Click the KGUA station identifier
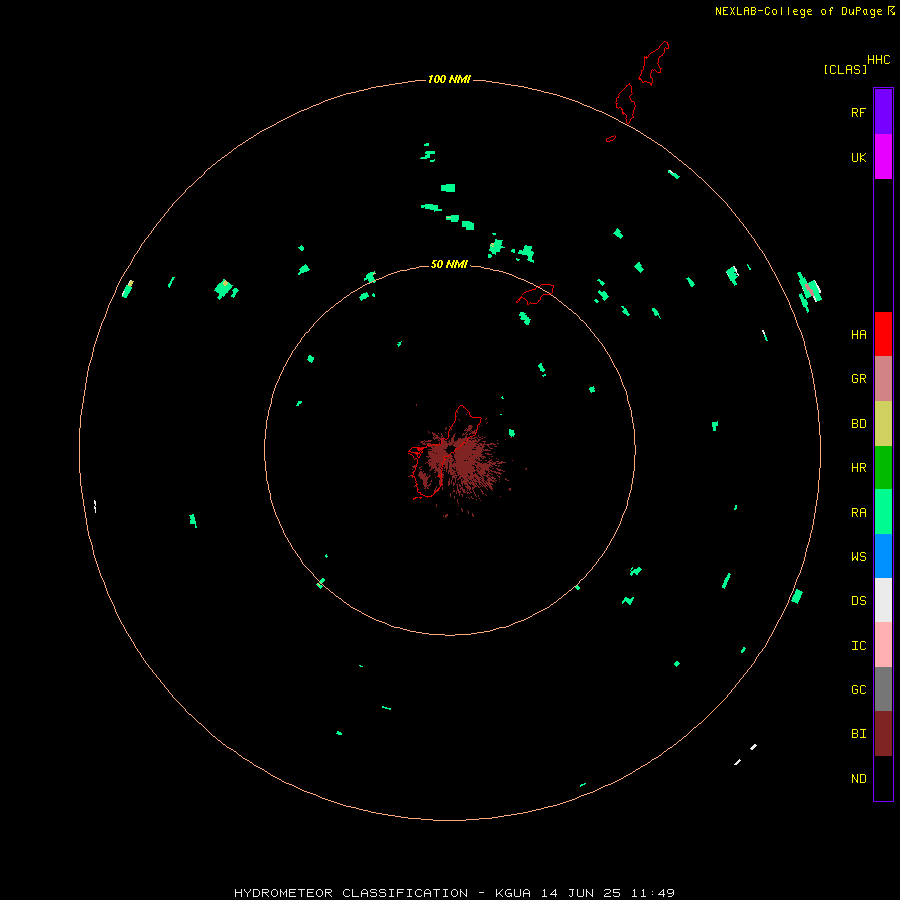900x900 pixels. 513,893
